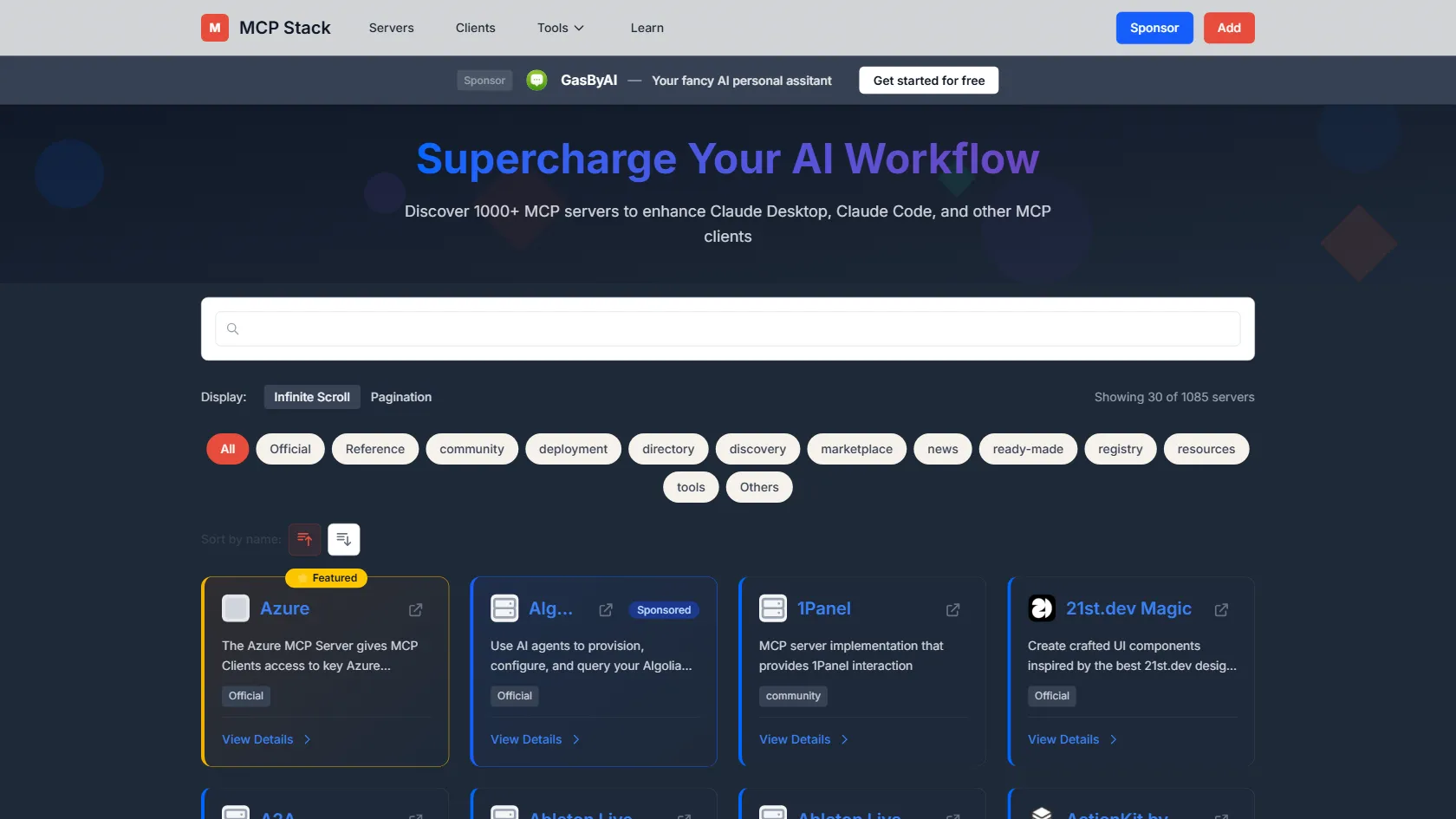Open 21st.dev Magic external link icon
1456x819 pixels.
(1222, 610)
